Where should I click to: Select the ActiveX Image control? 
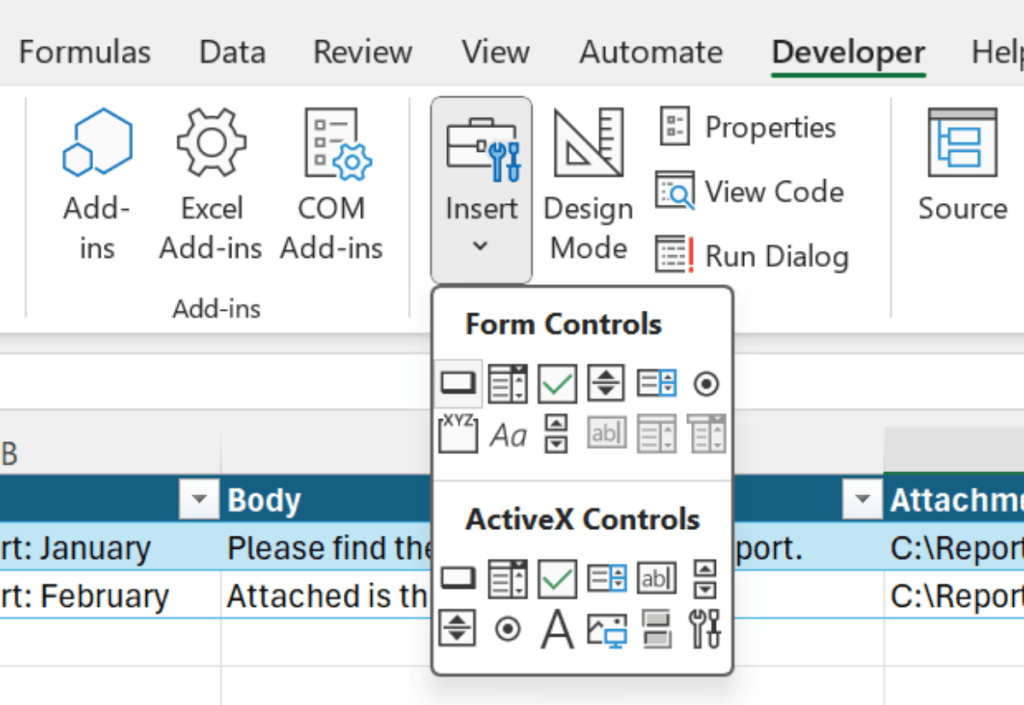[x=607, y=629]
